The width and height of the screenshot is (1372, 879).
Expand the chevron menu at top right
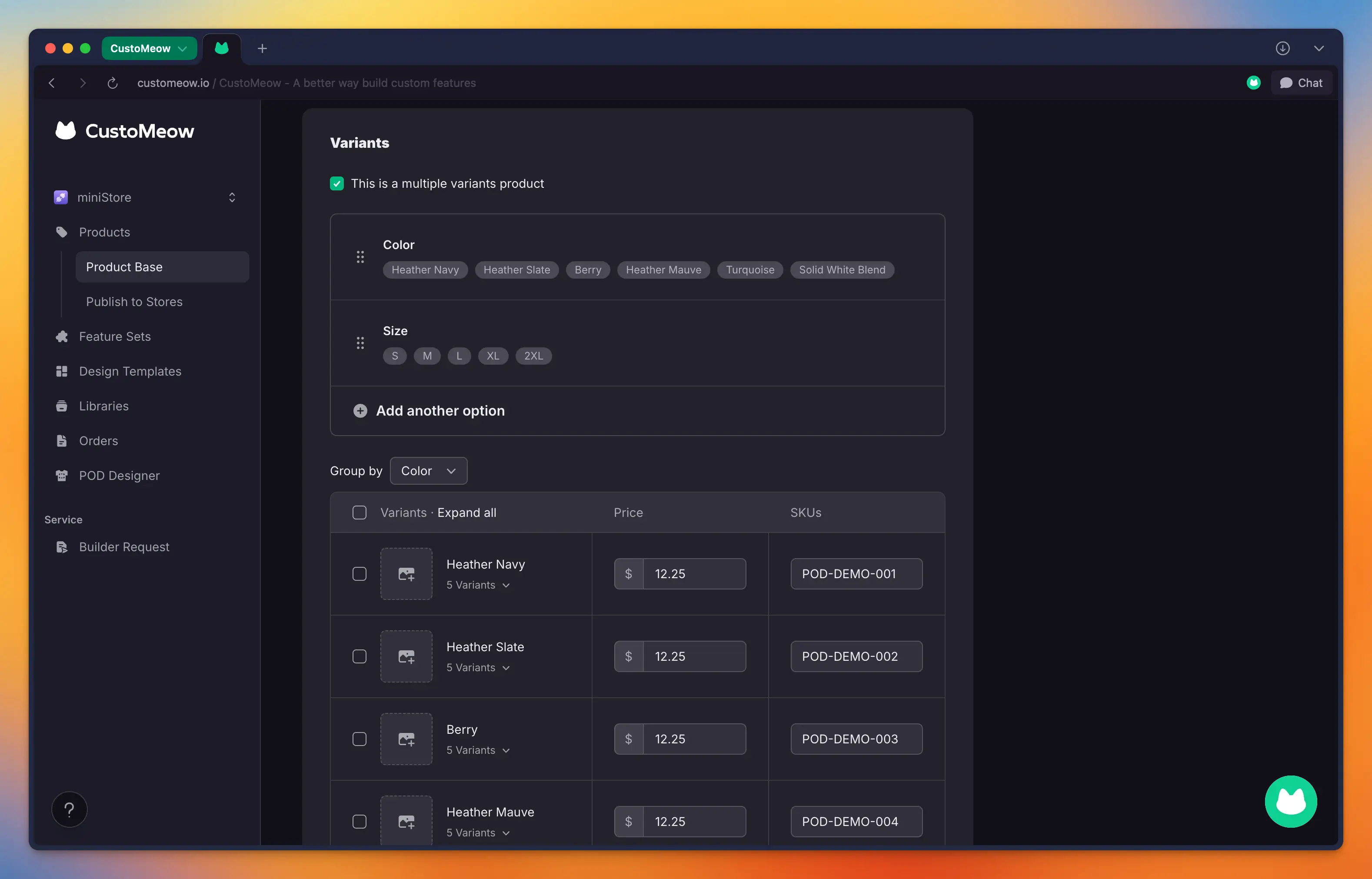point(1319,49)
